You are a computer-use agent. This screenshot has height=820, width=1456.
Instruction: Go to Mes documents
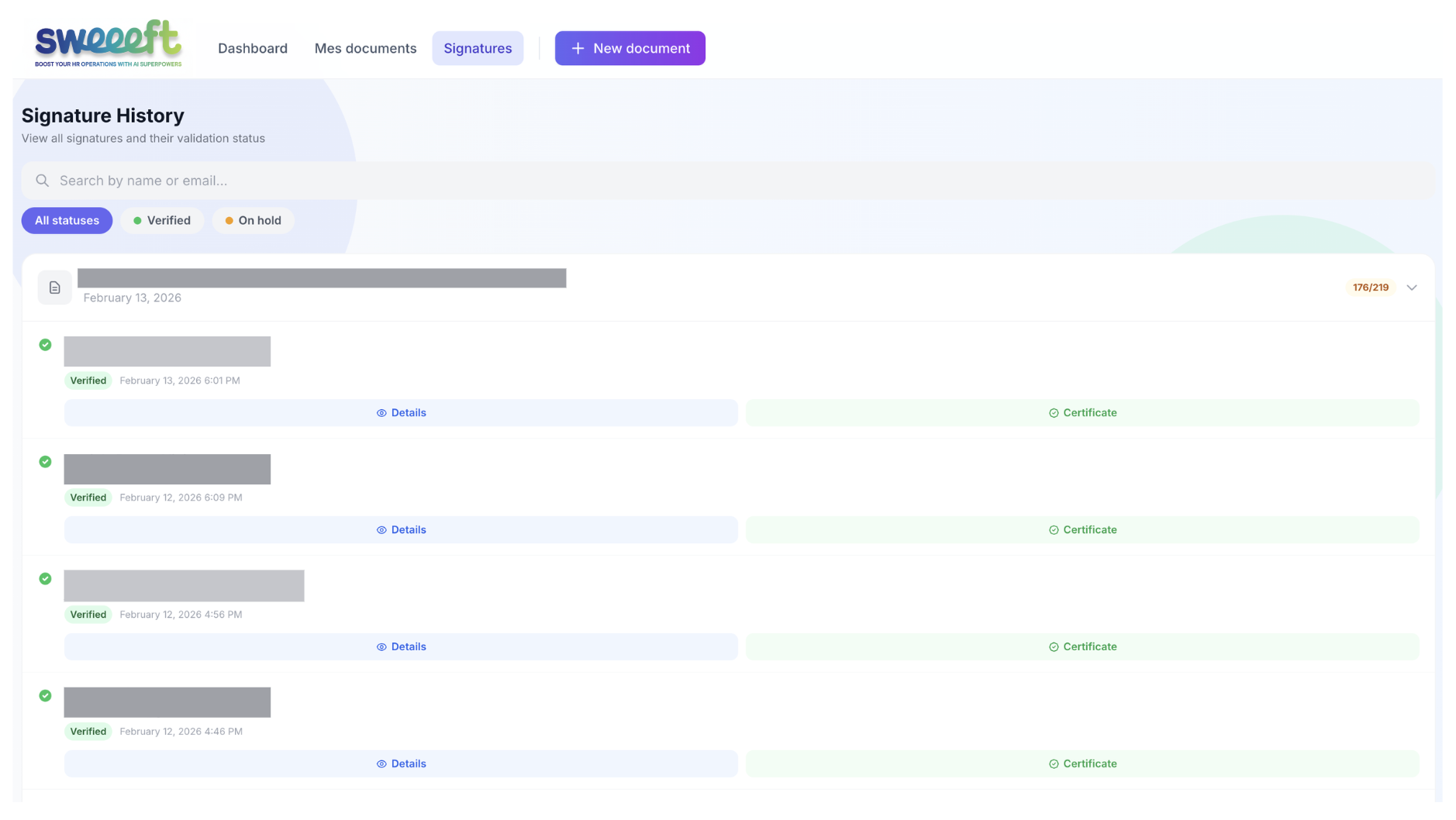365,48
